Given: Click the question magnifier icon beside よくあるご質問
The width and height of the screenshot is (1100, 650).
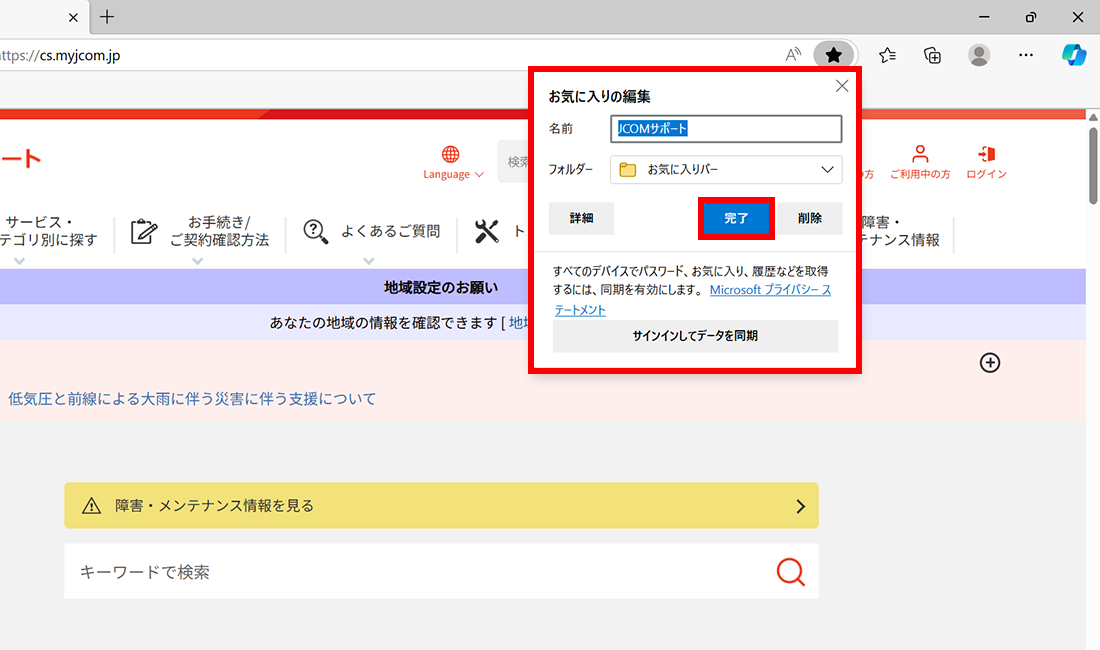Looking at the screenshot, I should pyautogui.click(x=316, y=231).
